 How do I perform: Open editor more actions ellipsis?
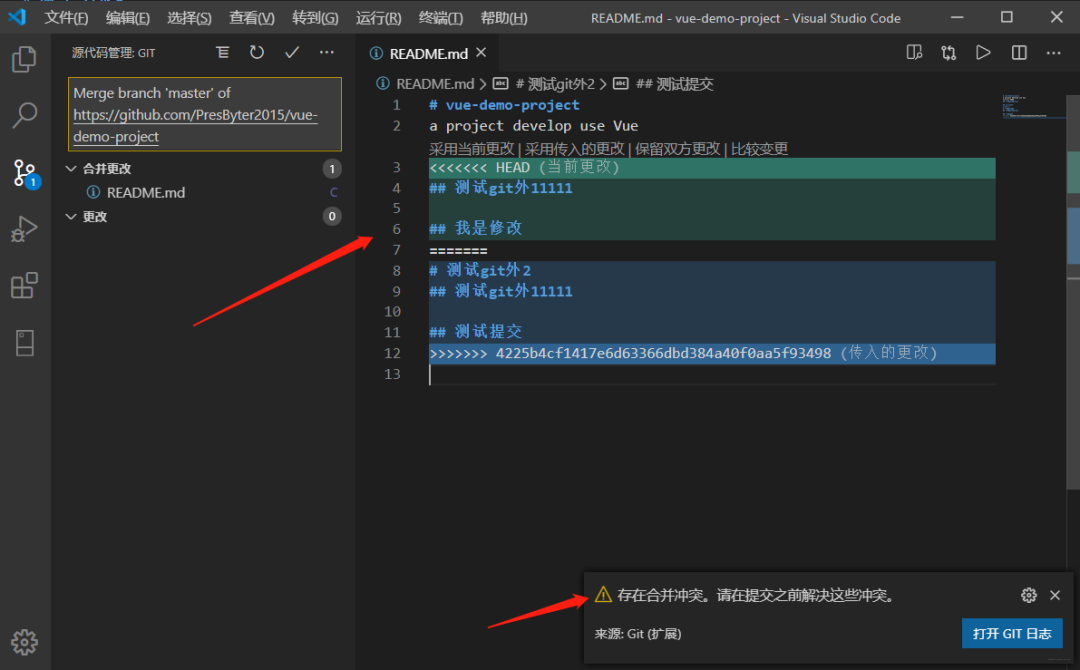1054,52
